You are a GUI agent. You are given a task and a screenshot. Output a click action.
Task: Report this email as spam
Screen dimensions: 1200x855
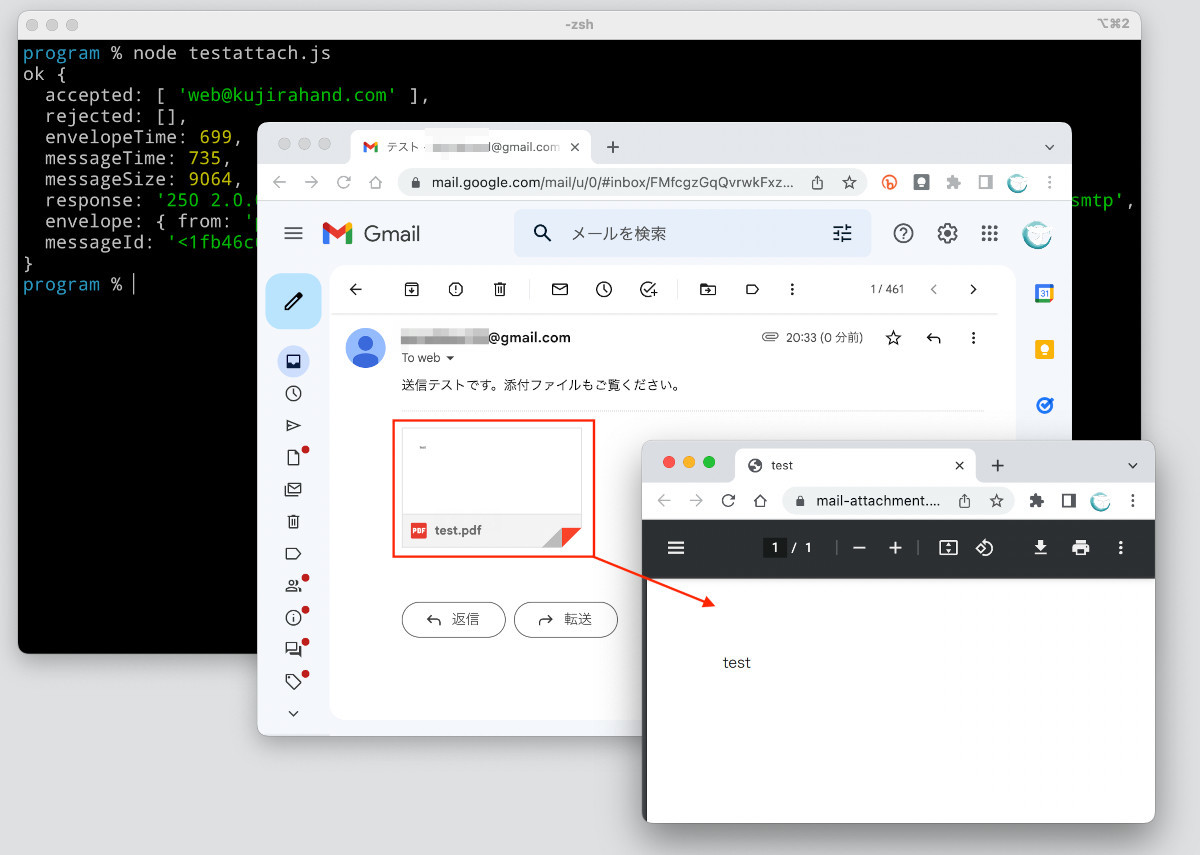[x=456, y=289]
